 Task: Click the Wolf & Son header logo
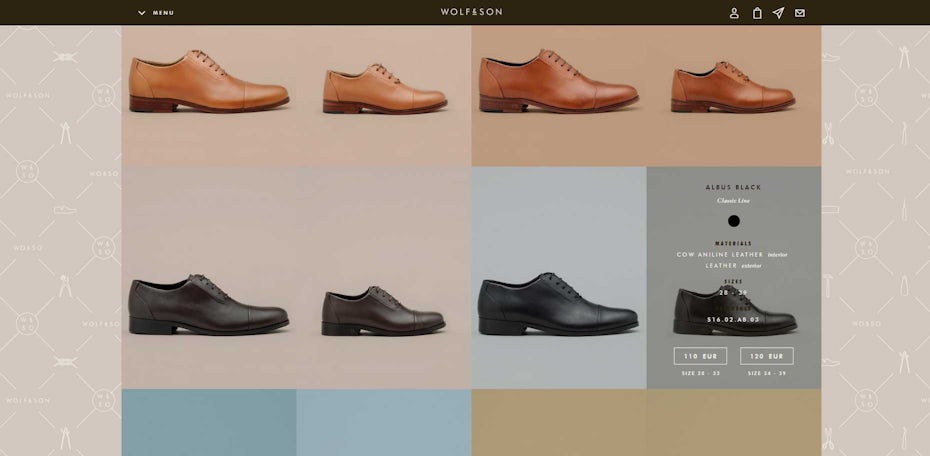pos(471,12)
